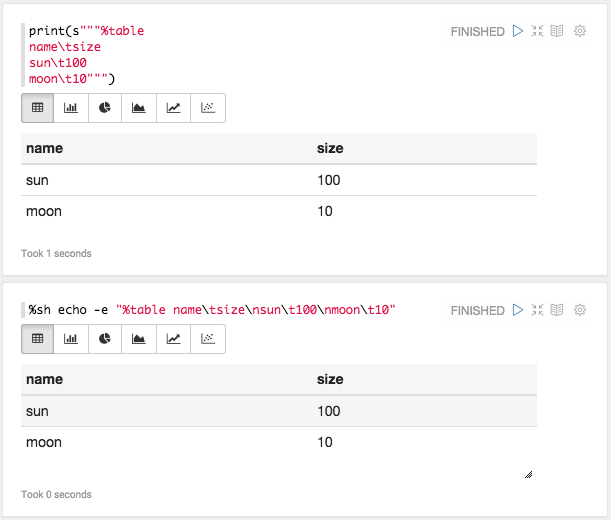Switch first paragraph to bar chart view
Viewport: 611px width, 520px height.
pyautogui.click(x=71, y=108)
